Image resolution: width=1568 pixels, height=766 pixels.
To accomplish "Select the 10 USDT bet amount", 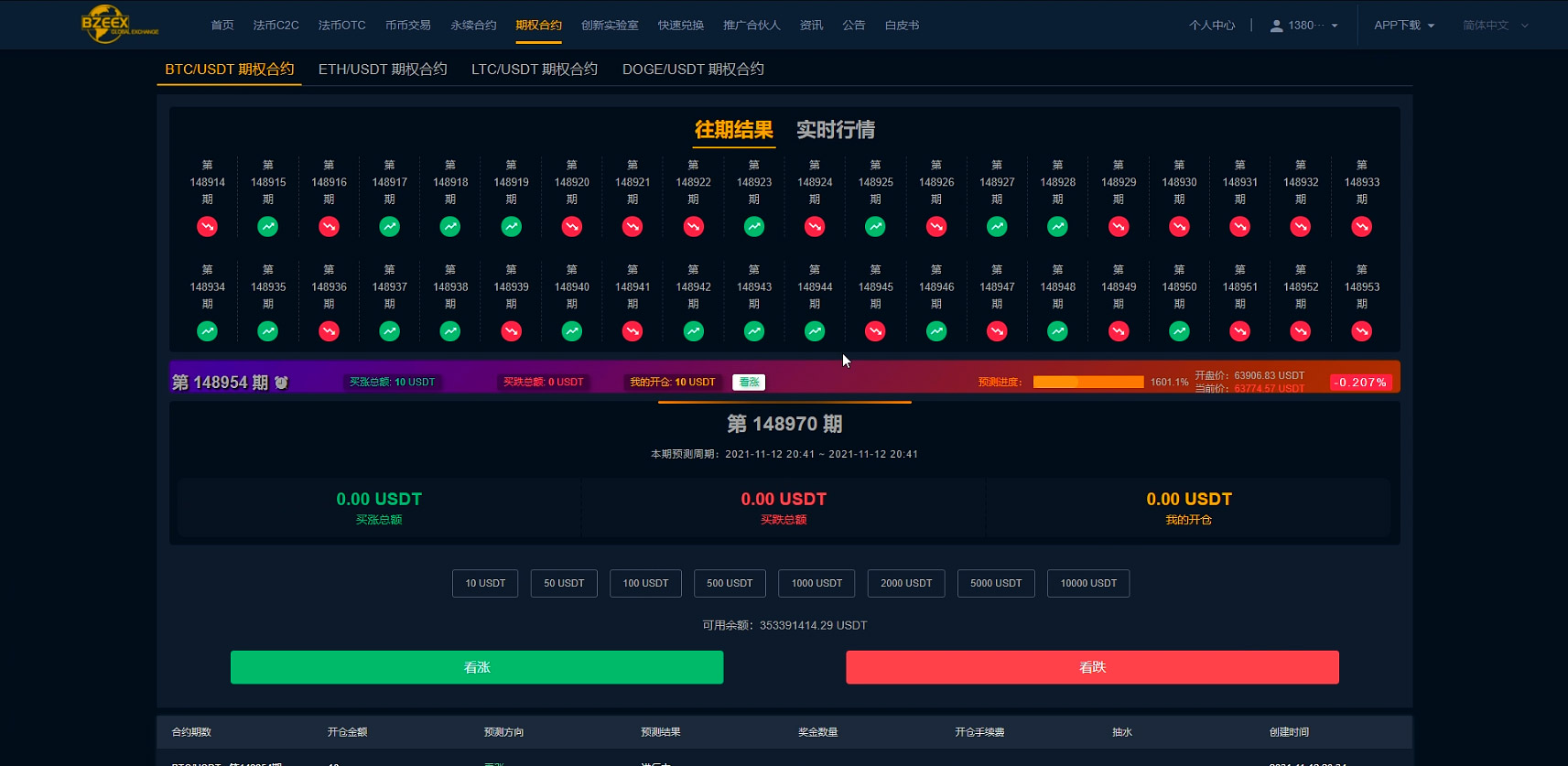I will click(485, 583).
